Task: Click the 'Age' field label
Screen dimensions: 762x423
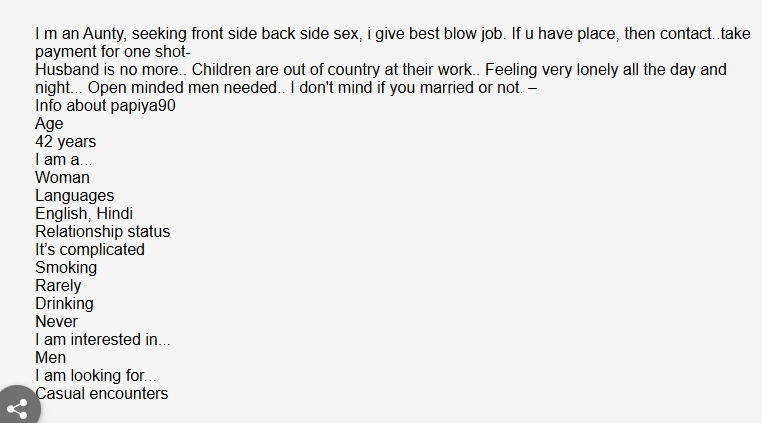Action: point(49,123)
